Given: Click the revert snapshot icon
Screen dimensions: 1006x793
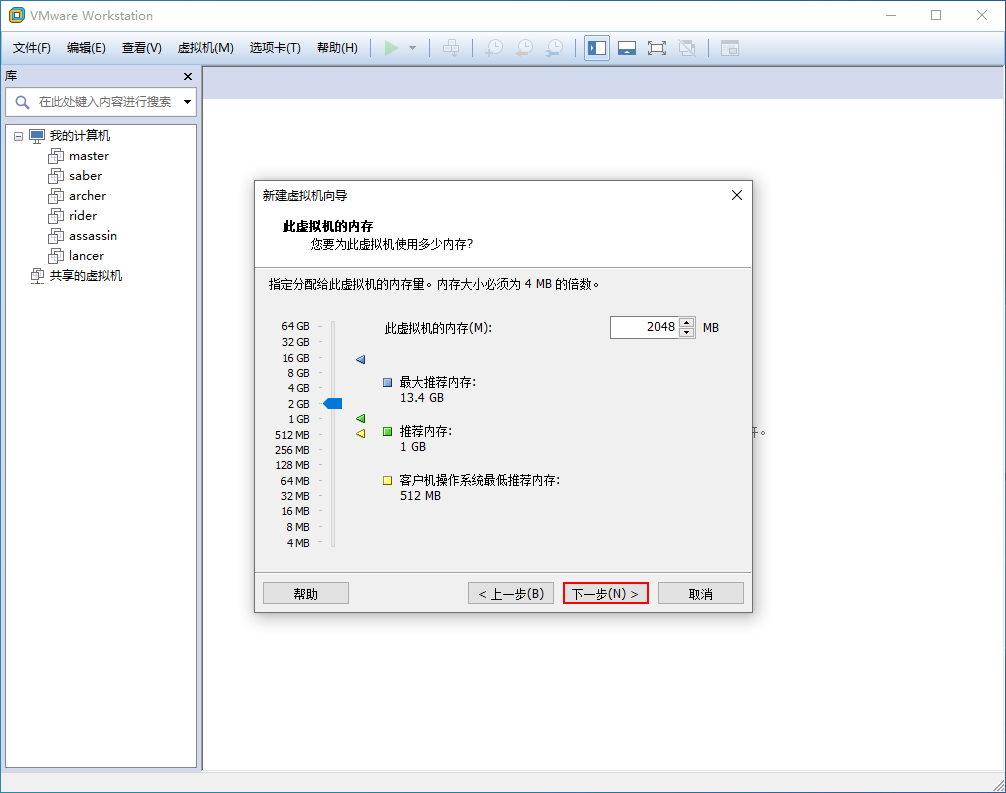Looking at the screenshot, I should point(524,47).
